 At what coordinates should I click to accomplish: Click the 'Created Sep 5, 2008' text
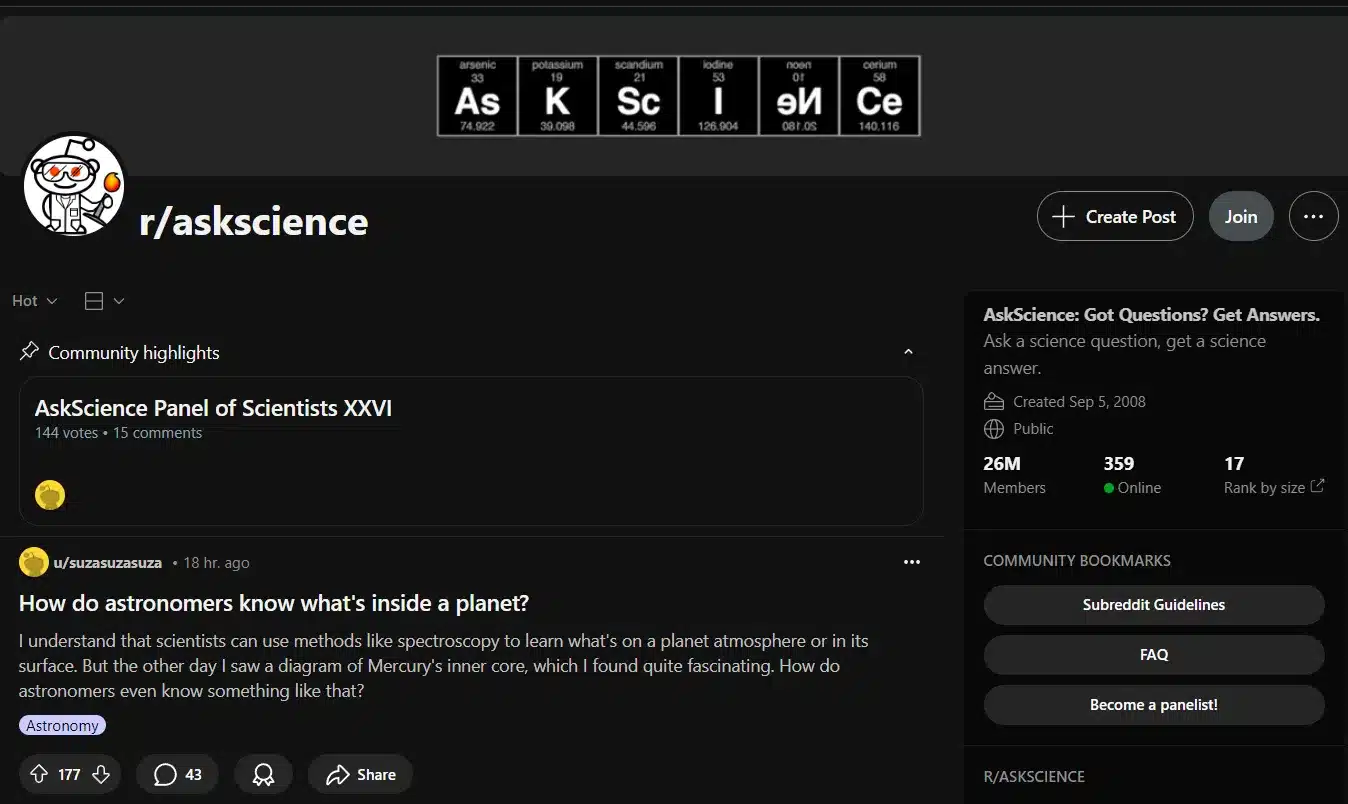pos(1079,402)
